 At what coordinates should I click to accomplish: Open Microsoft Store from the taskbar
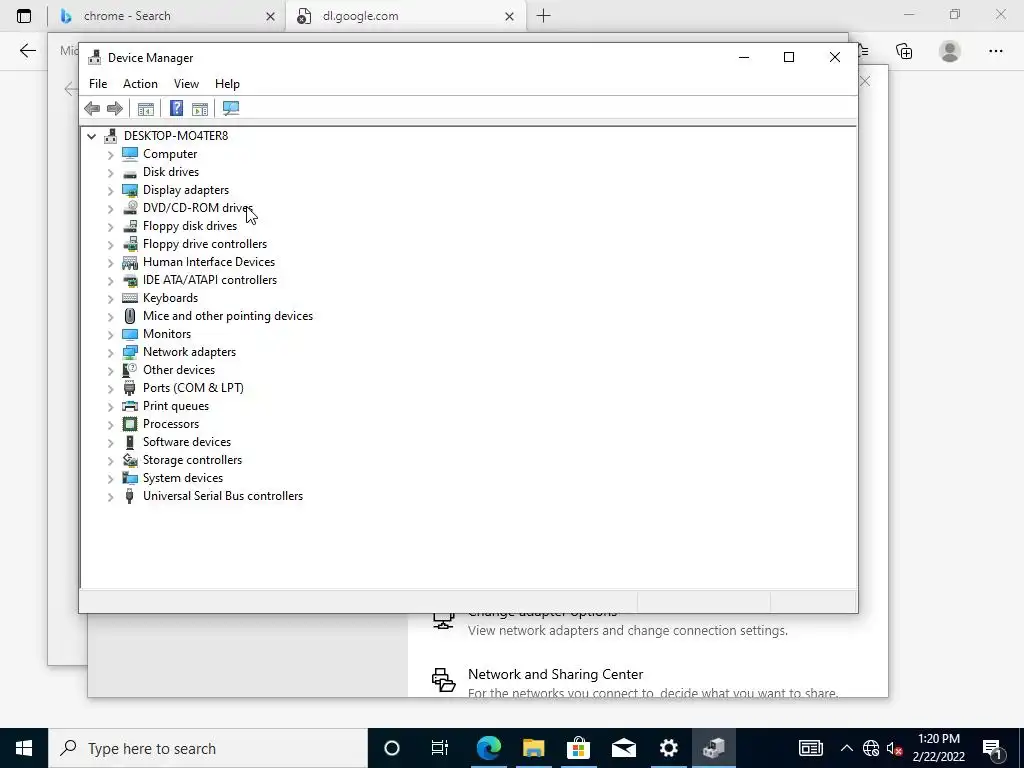pos(579,748)
